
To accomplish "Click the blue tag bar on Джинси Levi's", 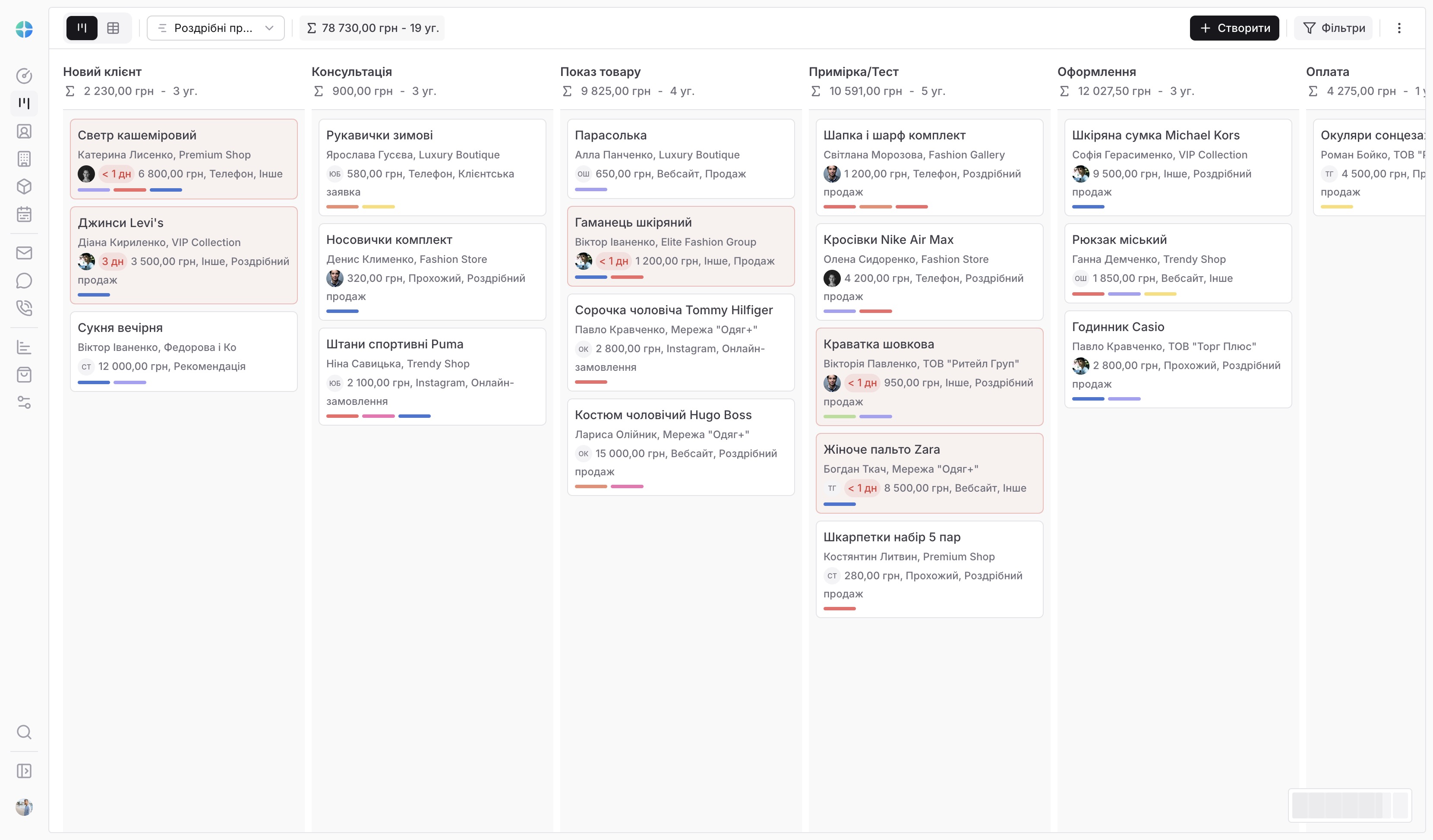I will 94,294.
